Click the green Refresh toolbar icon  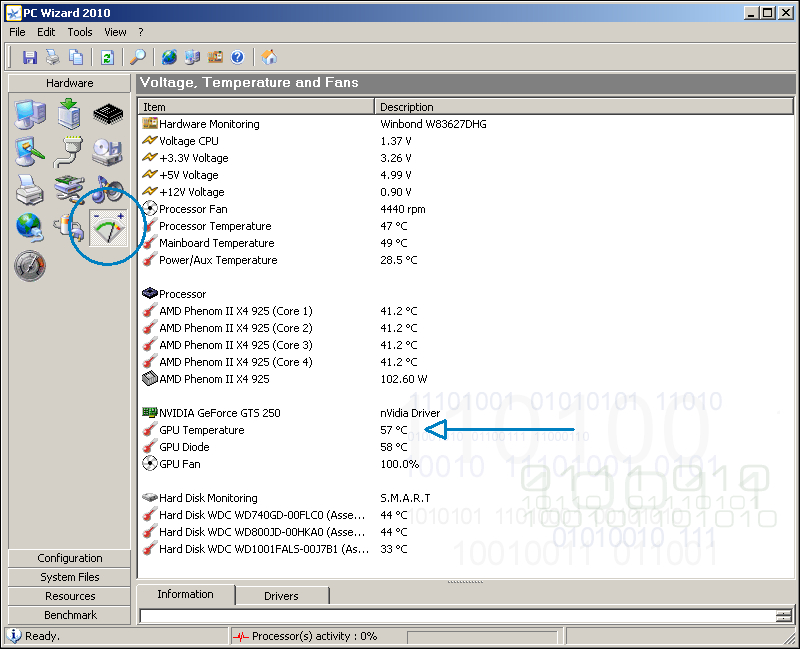coord(107,57)
